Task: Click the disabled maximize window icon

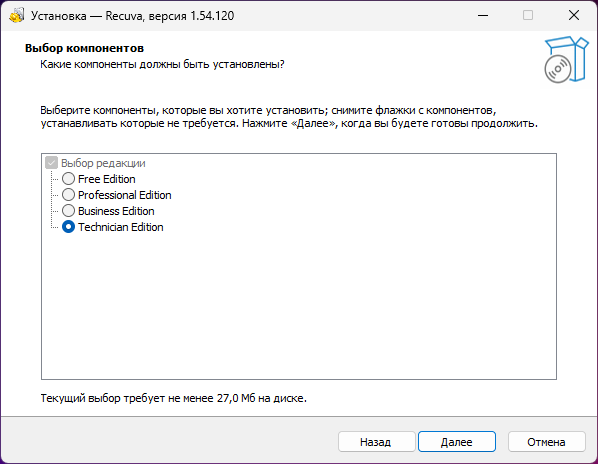Action: click(x=528, y=15)
